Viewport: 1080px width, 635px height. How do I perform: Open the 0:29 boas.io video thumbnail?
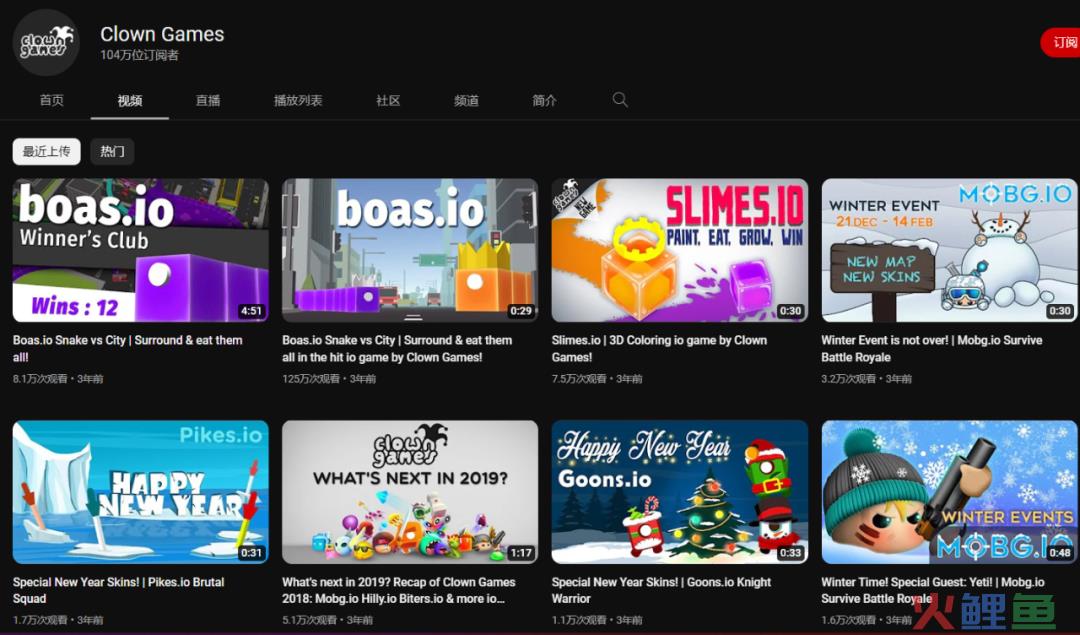[x=410, y=250]
